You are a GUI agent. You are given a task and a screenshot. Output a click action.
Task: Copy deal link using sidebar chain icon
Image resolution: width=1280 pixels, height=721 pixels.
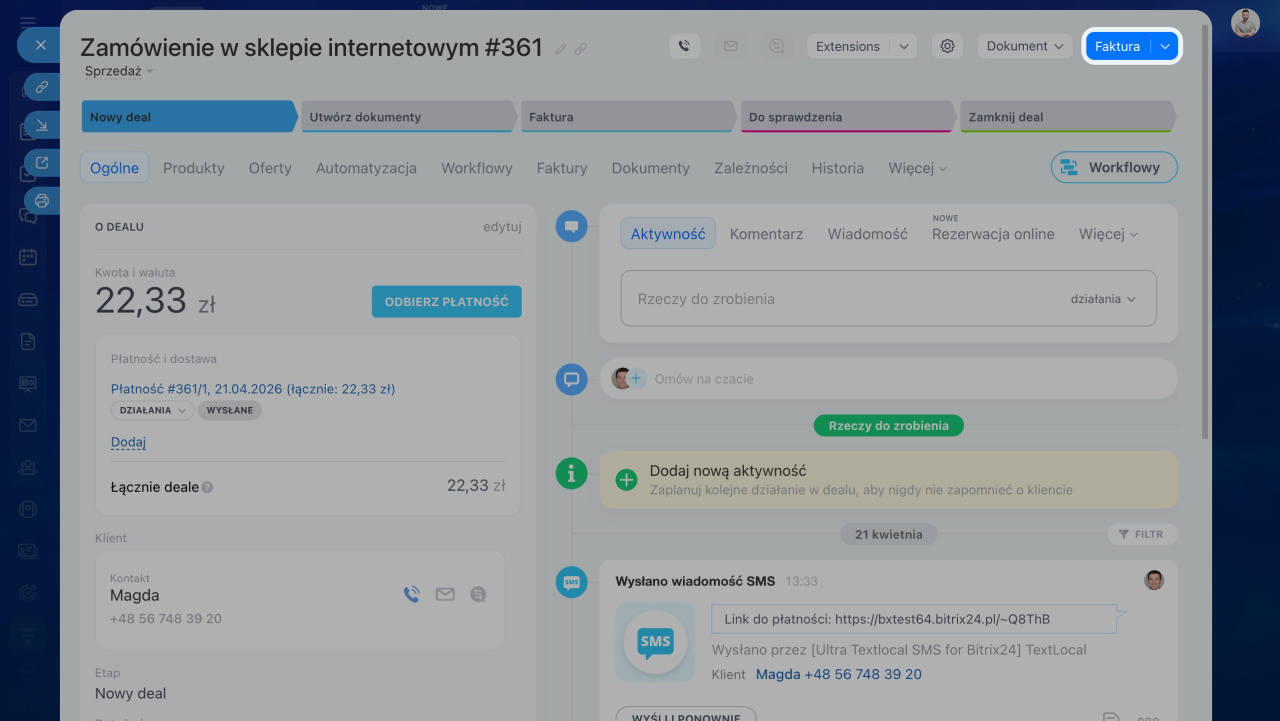point(42,87)
